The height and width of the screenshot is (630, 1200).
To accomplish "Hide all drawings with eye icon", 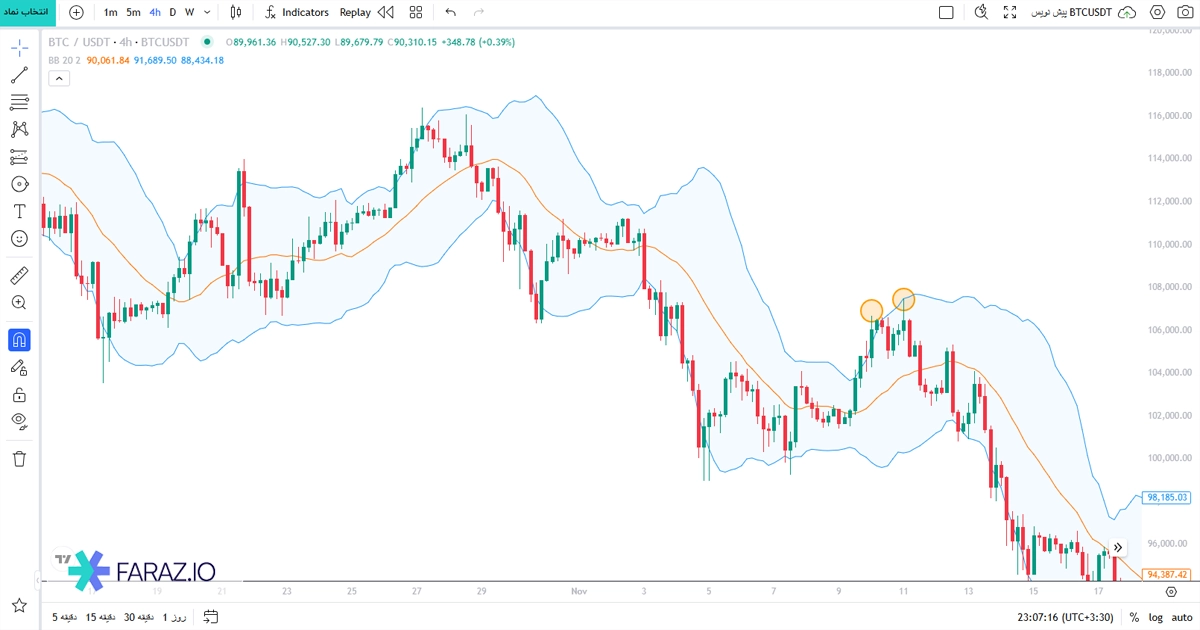I will click(19, 421).
